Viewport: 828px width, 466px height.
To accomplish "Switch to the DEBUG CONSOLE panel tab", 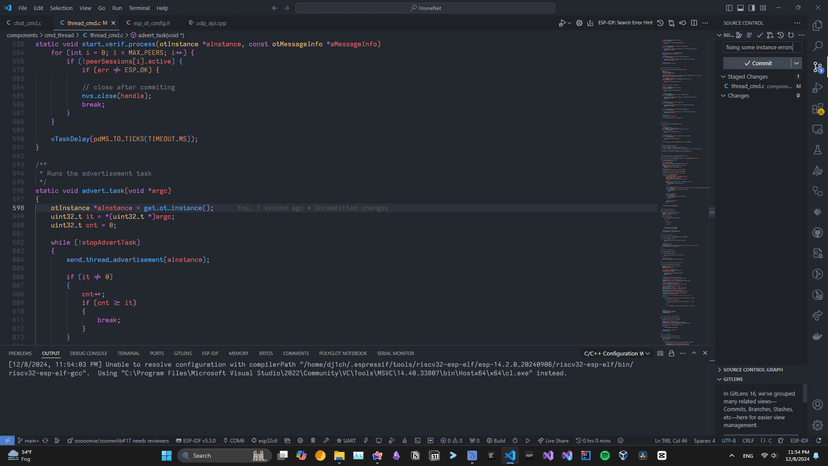I will (88, 353).
